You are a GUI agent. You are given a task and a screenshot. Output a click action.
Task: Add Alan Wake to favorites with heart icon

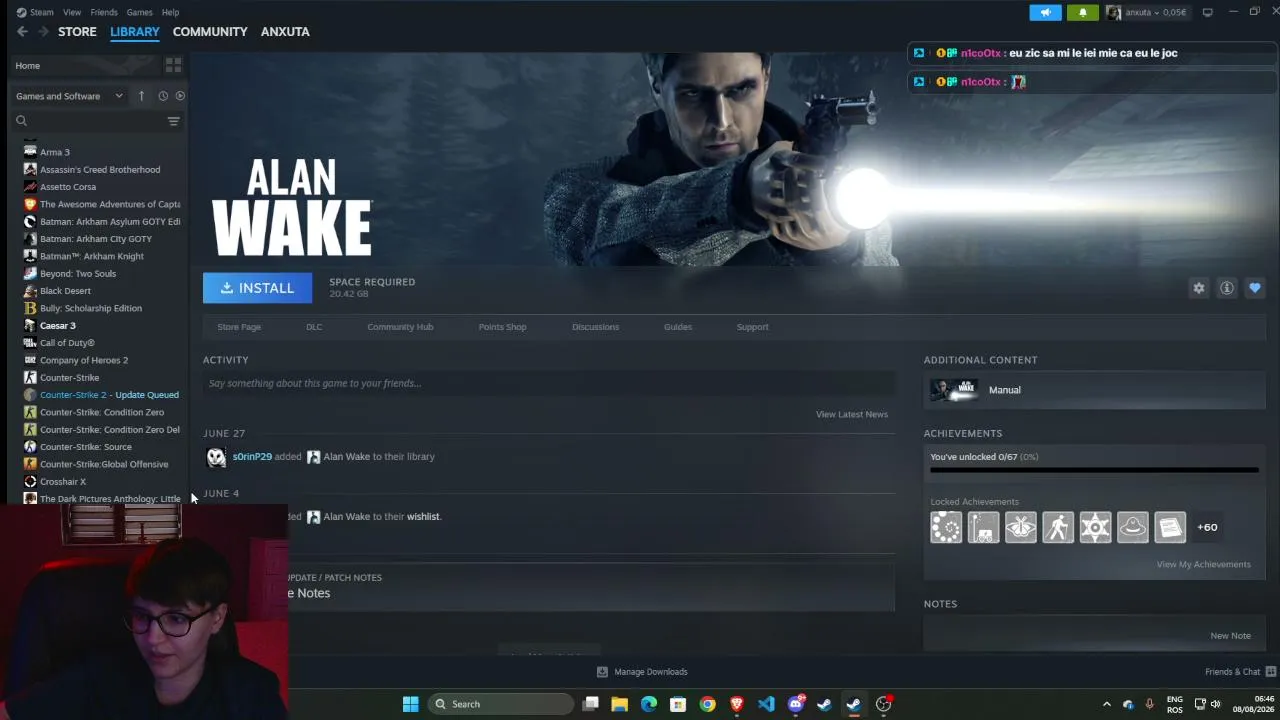pos(1255,288)
